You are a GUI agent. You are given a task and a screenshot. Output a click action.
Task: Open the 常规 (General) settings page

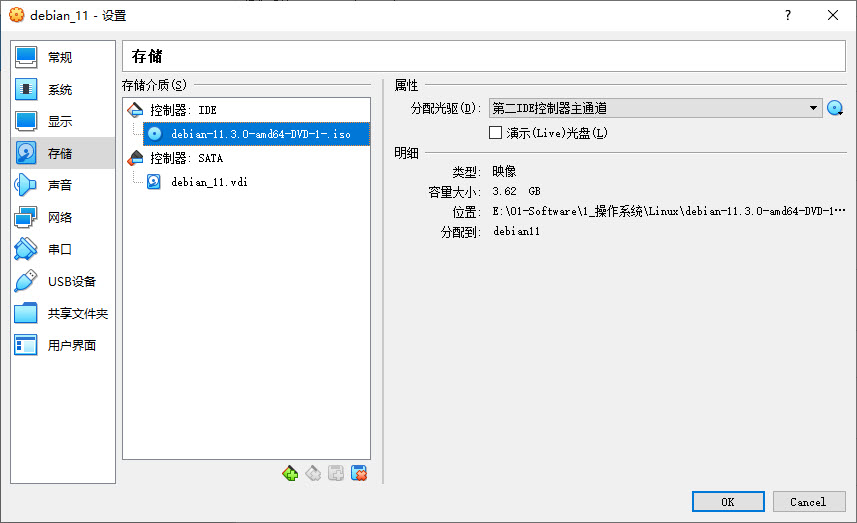(63, 57)
